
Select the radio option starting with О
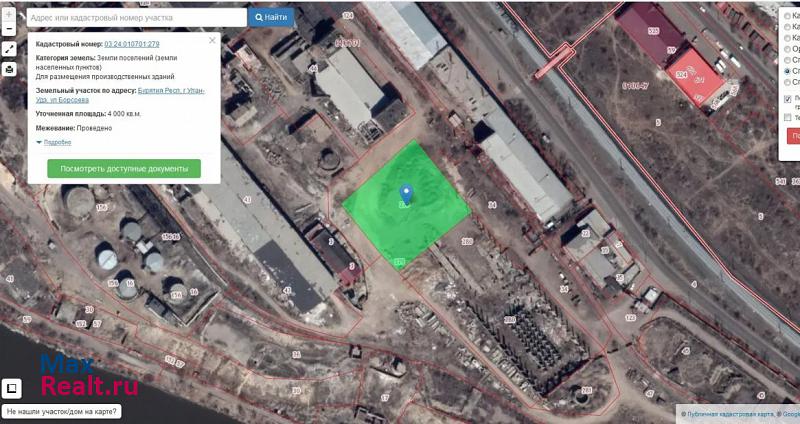[787, 48]
